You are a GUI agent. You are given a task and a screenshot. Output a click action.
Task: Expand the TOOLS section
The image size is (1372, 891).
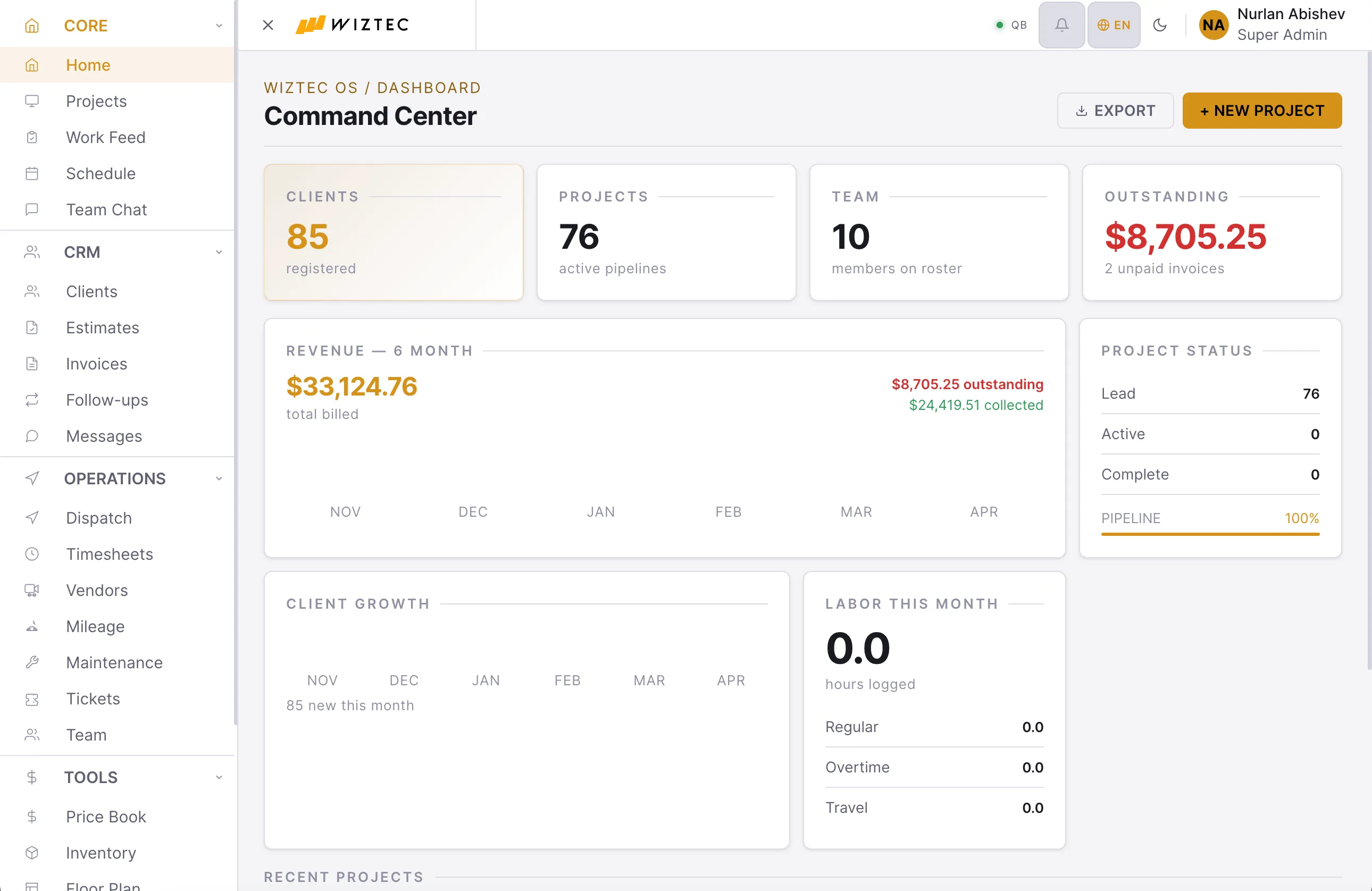pos(218,777)
